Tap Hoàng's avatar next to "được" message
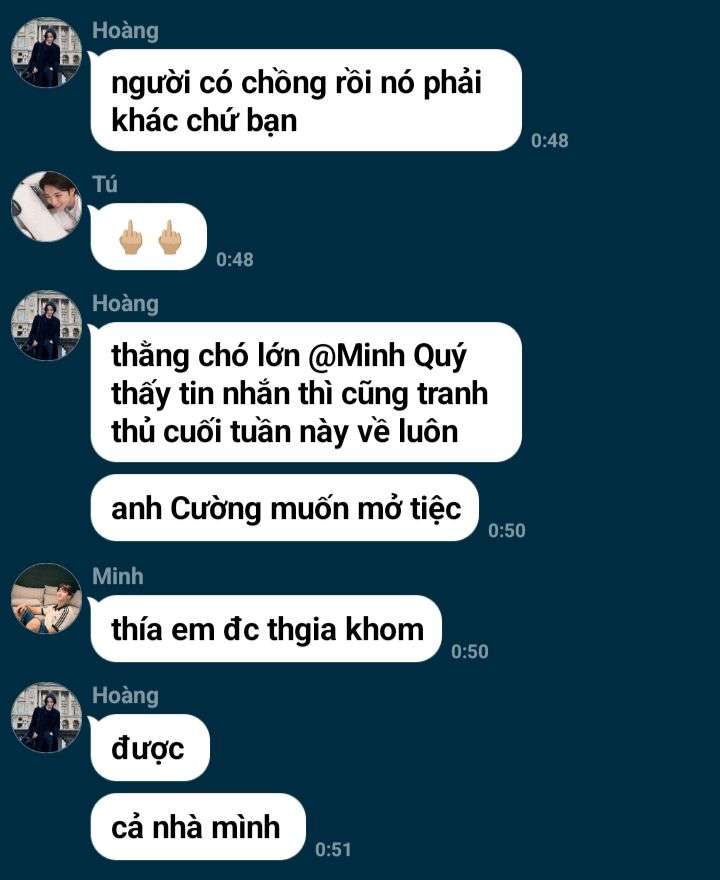This screenshot has height=880, width=720. (47, 718)
